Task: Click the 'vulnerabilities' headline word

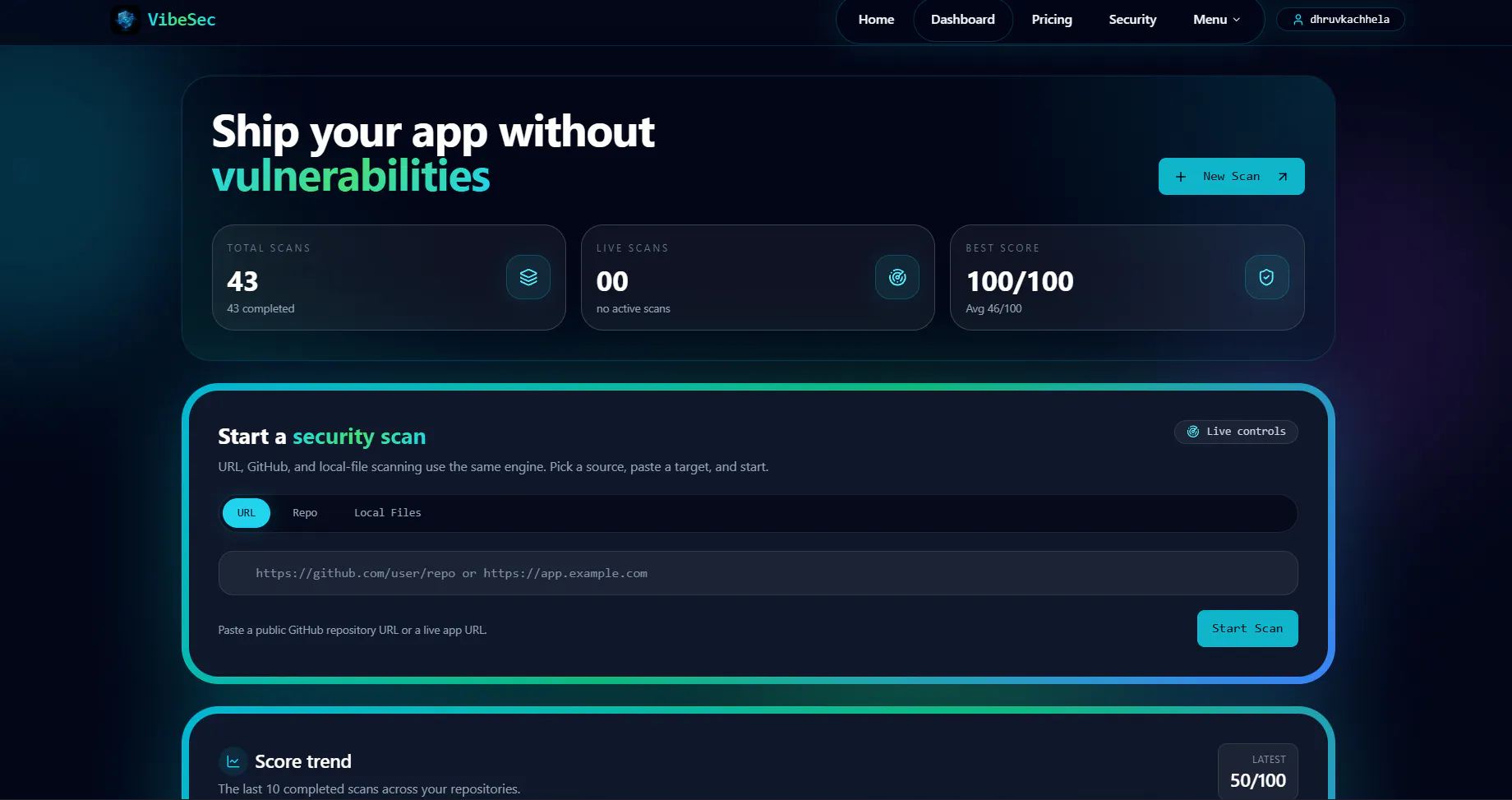Action: (x=351, y=176)
